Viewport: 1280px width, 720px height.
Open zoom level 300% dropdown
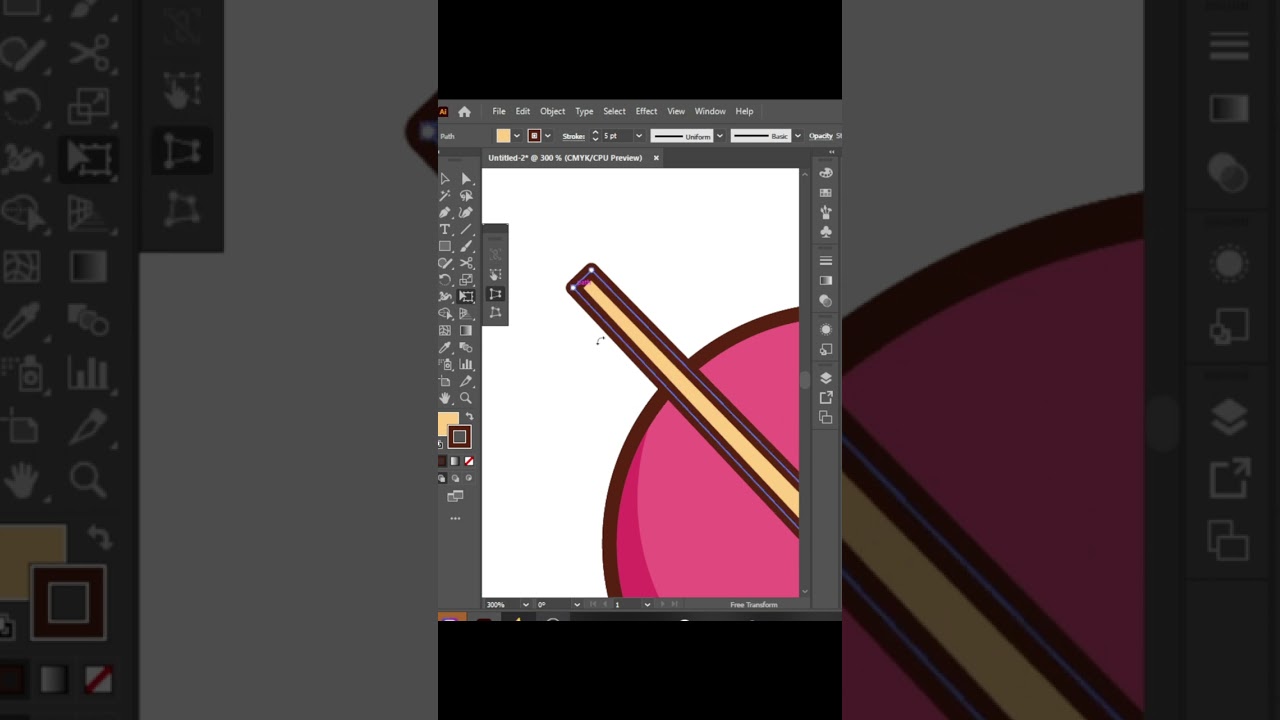pos(525,604)
